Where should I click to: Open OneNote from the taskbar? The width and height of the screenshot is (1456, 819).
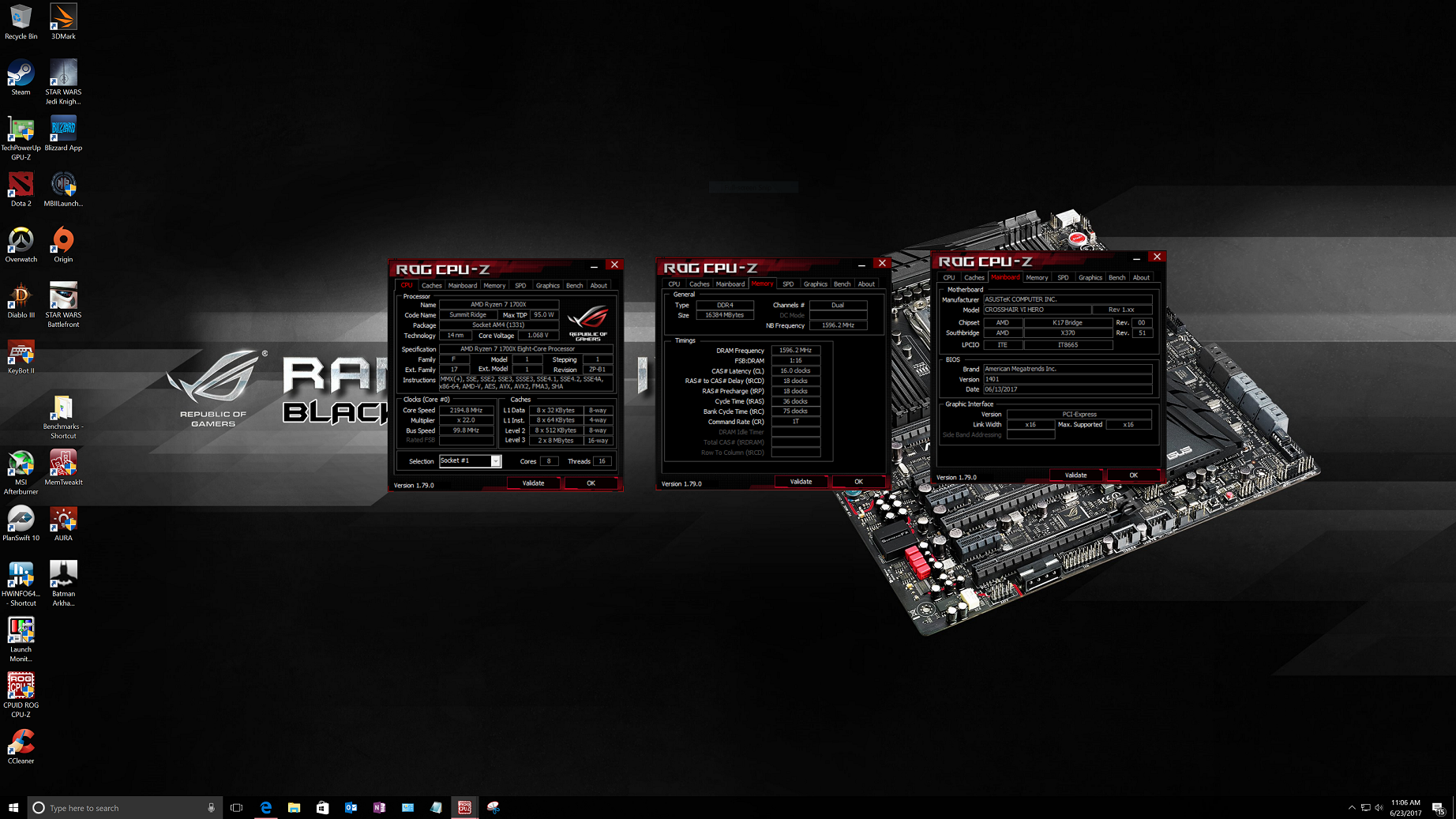(x=379, y=807)
